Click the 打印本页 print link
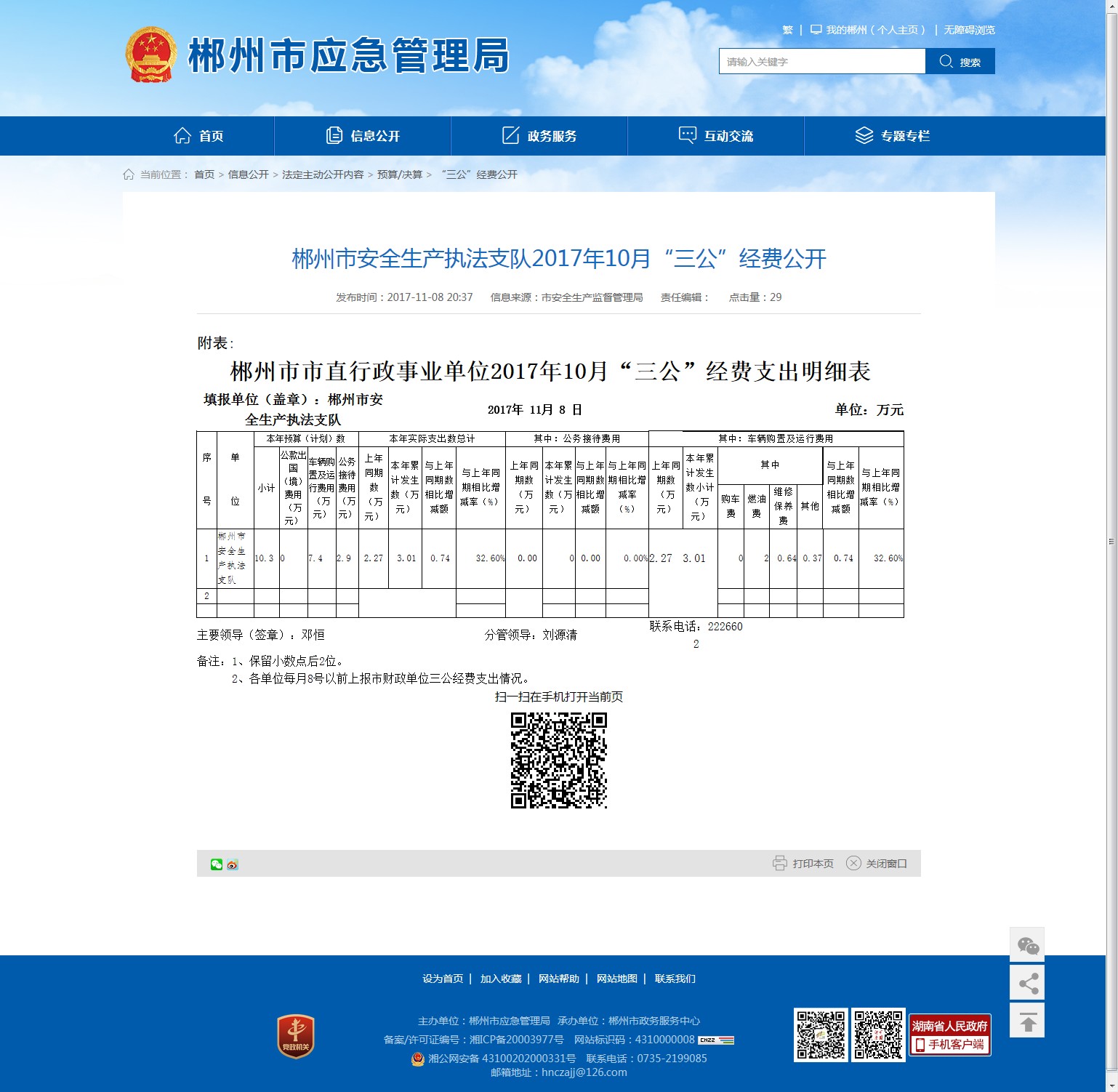 click(813, 864)
